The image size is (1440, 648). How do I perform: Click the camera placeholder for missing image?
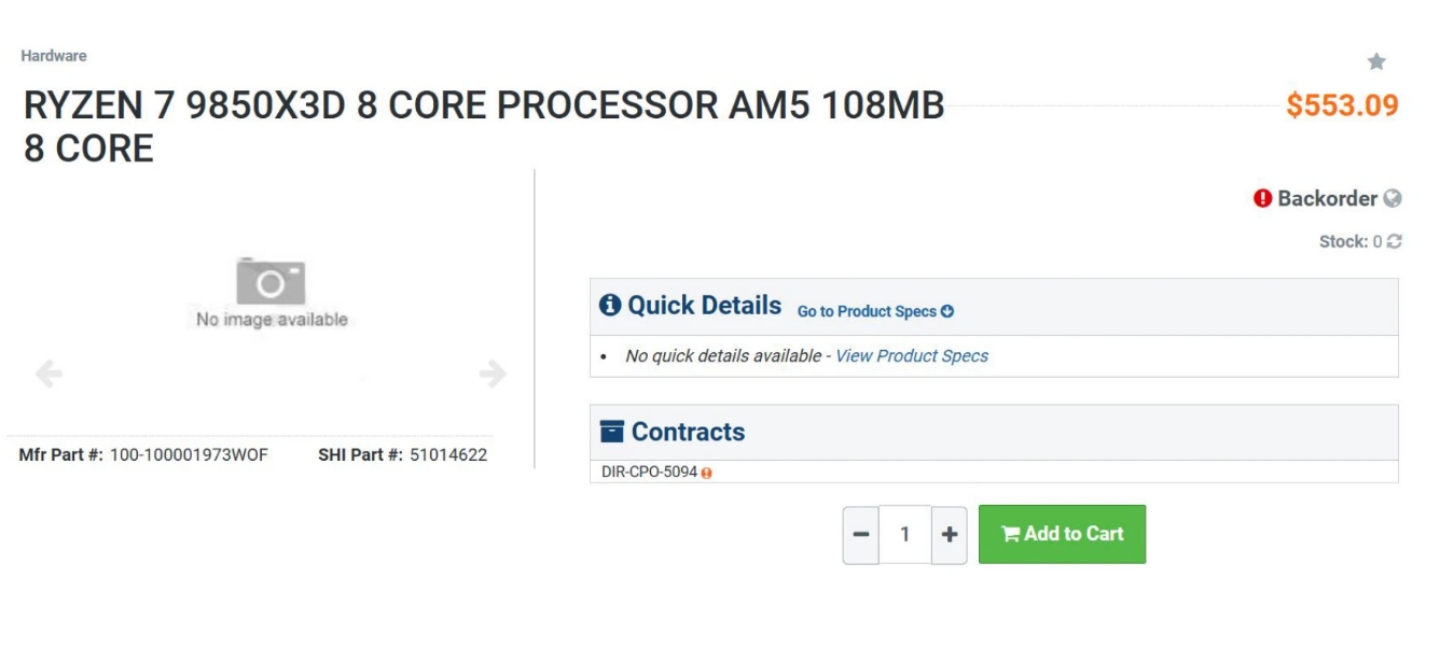(270, 281)
